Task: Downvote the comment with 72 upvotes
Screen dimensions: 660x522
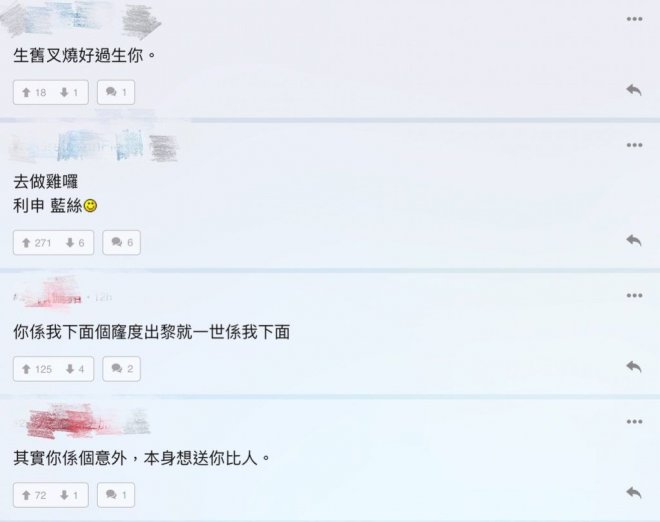Action: [x=69, y=495]
